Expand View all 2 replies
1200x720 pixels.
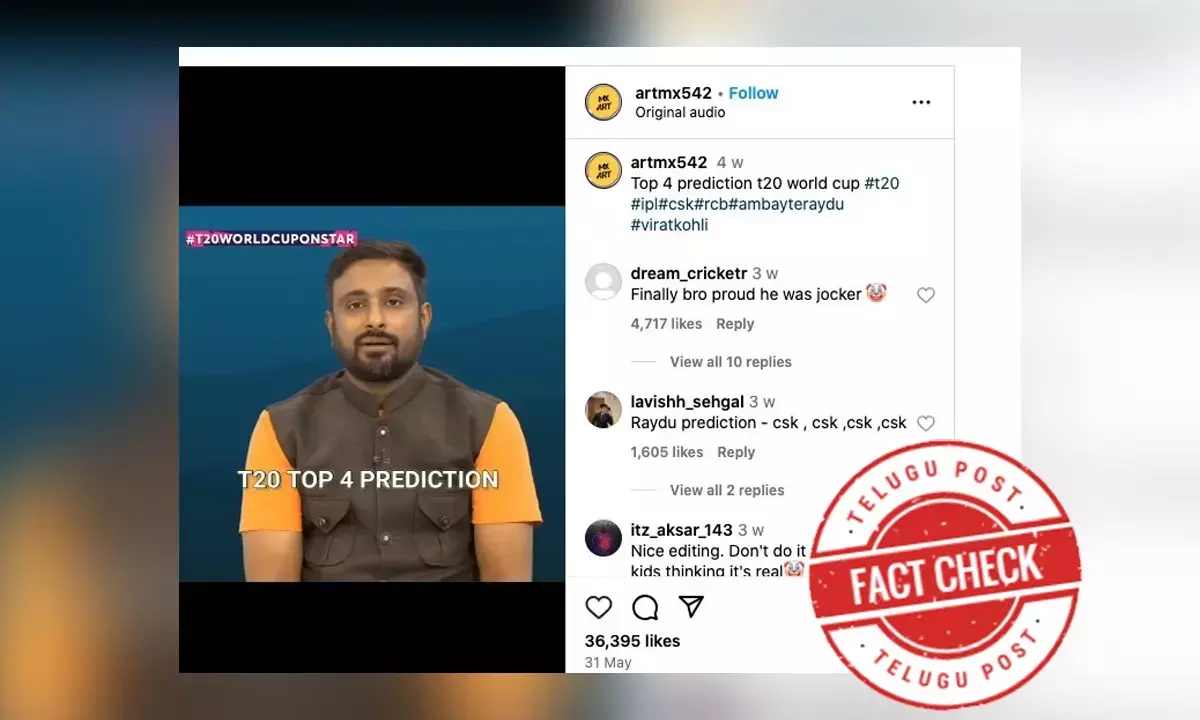click(727, 490)
